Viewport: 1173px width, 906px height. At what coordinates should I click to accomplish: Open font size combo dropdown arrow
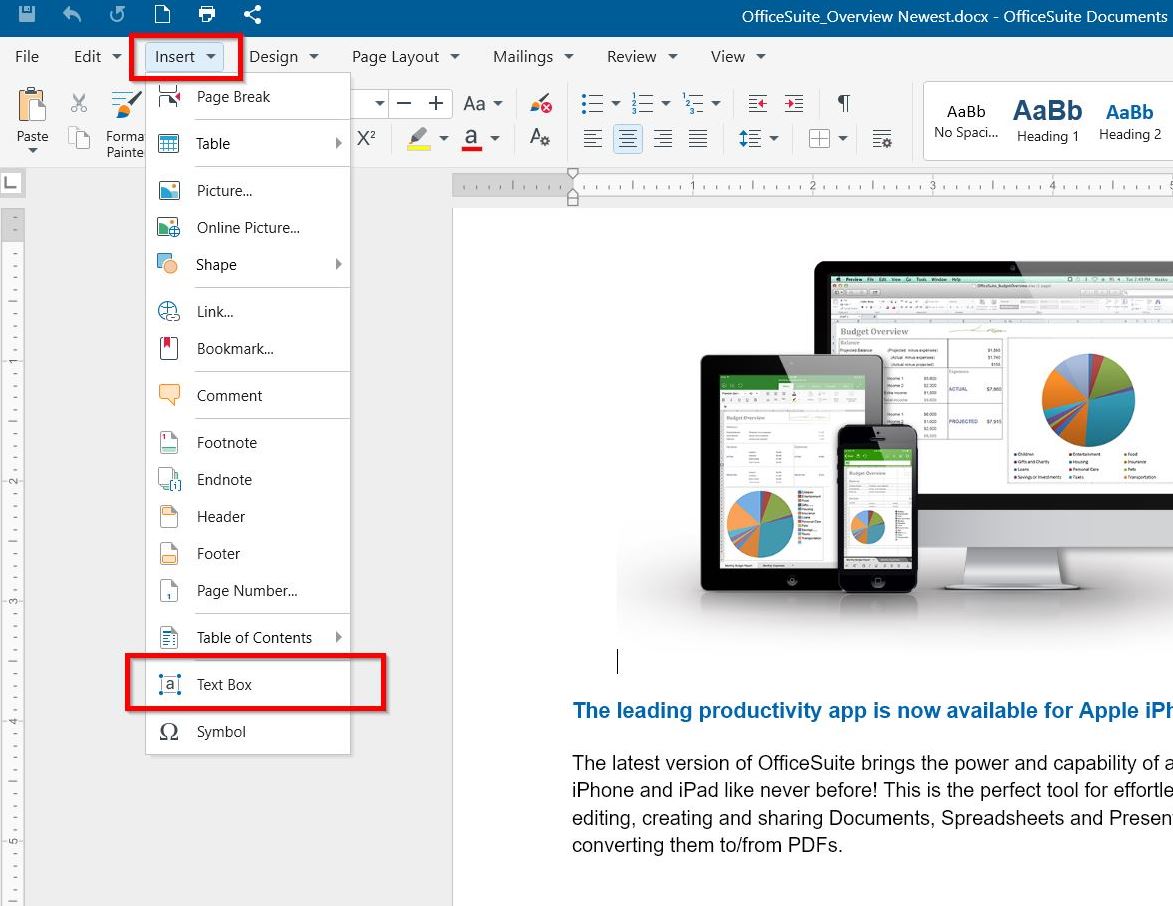[380, 103]
